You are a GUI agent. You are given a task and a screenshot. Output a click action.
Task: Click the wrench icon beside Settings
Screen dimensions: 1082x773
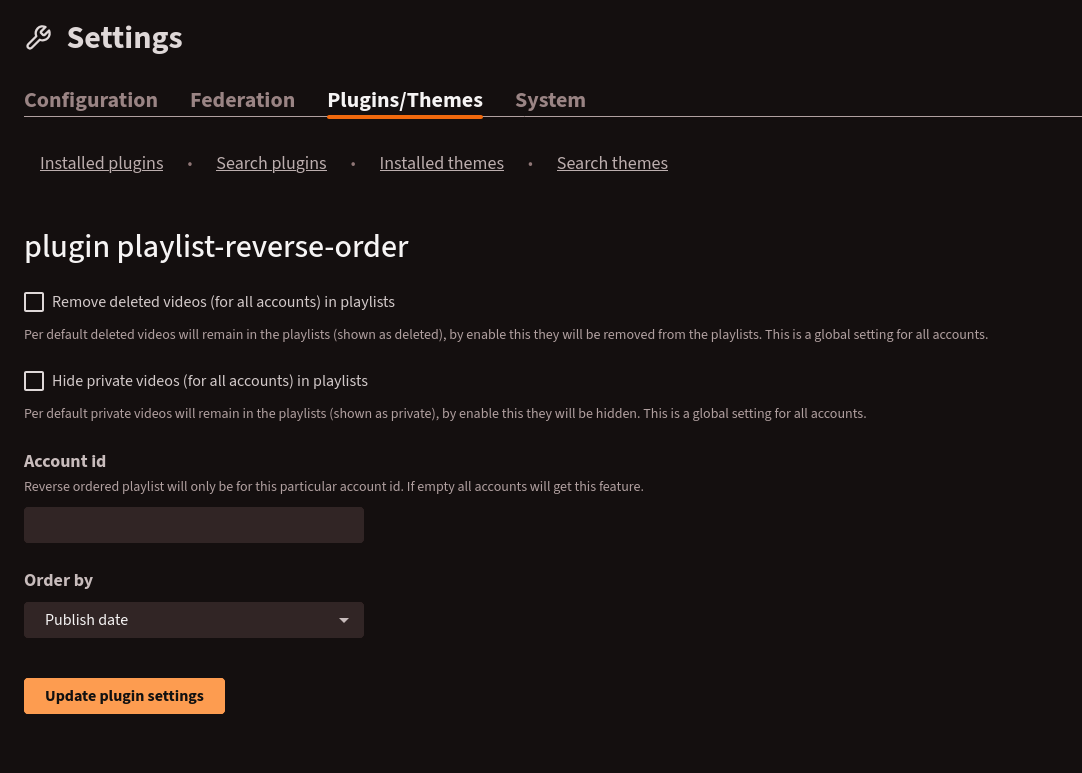38,38
